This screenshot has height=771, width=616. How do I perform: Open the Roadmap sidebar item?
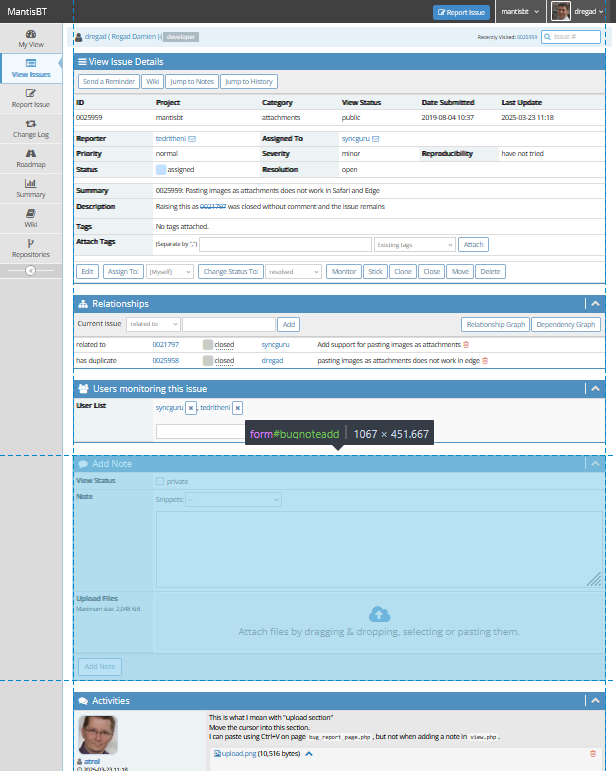coord(30,158)
